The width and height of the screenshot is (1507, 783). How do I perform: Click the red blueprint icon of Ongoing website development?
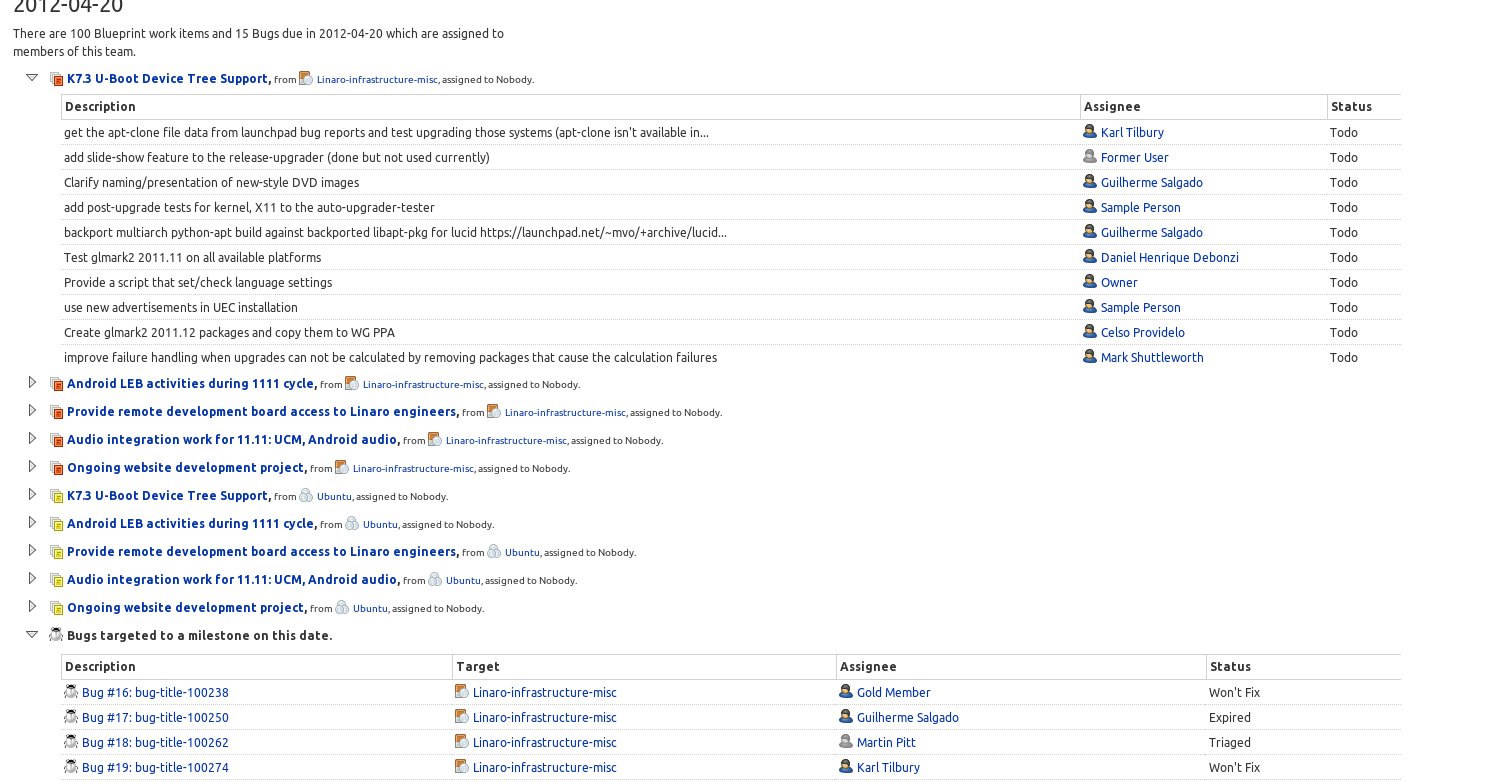(57, 469)
